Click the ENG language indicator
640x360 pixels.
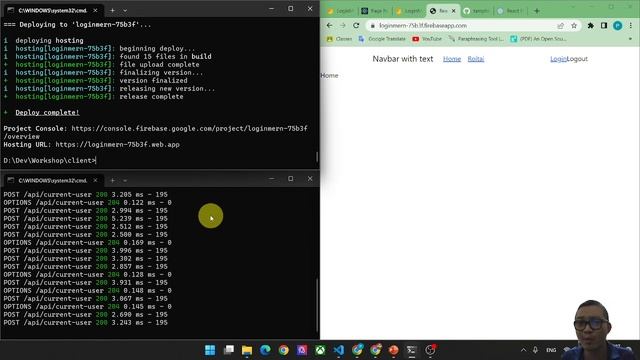click(x=551, y=350)
